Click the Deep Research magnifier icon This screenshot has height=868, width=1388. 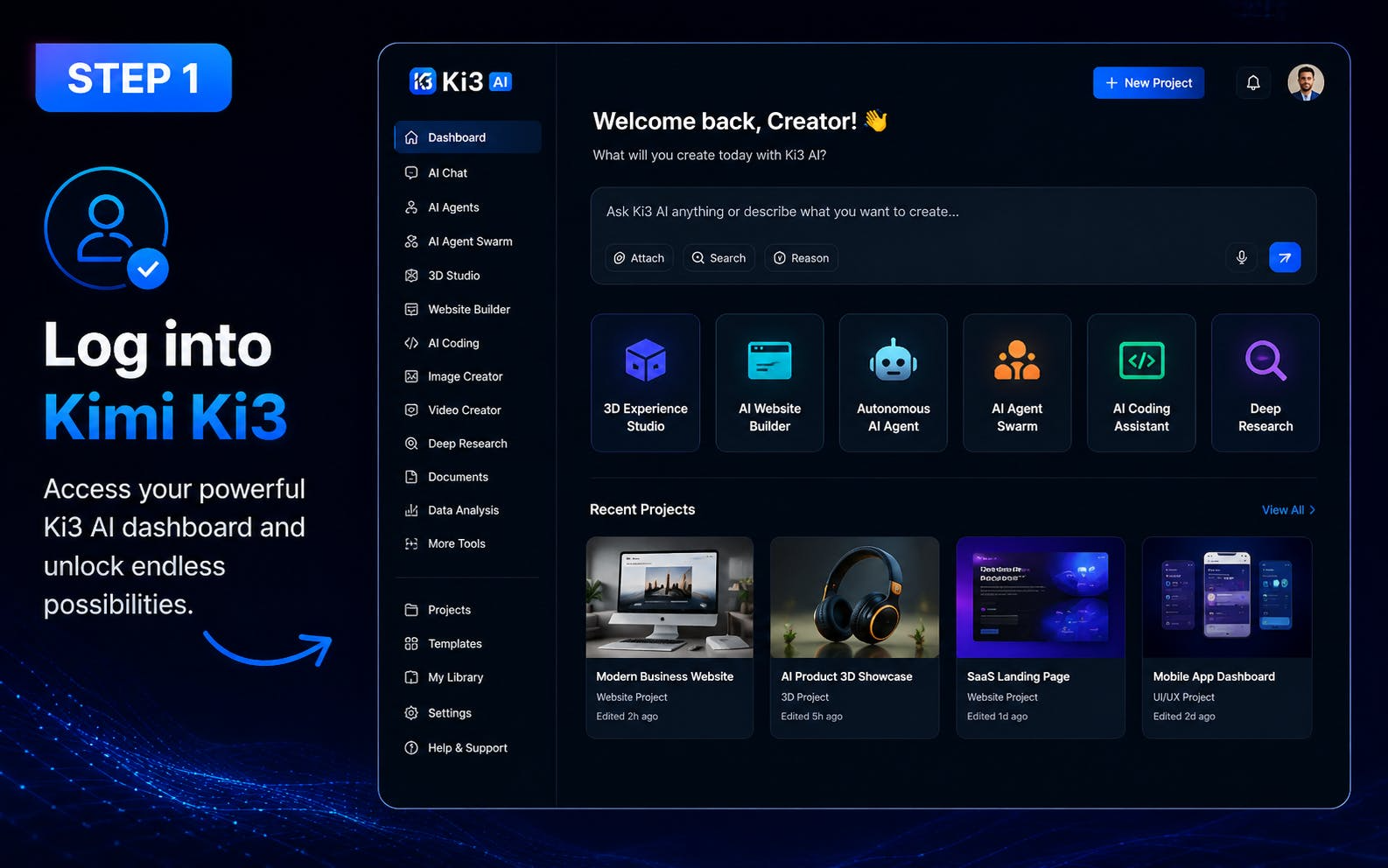coord(1265,360)
